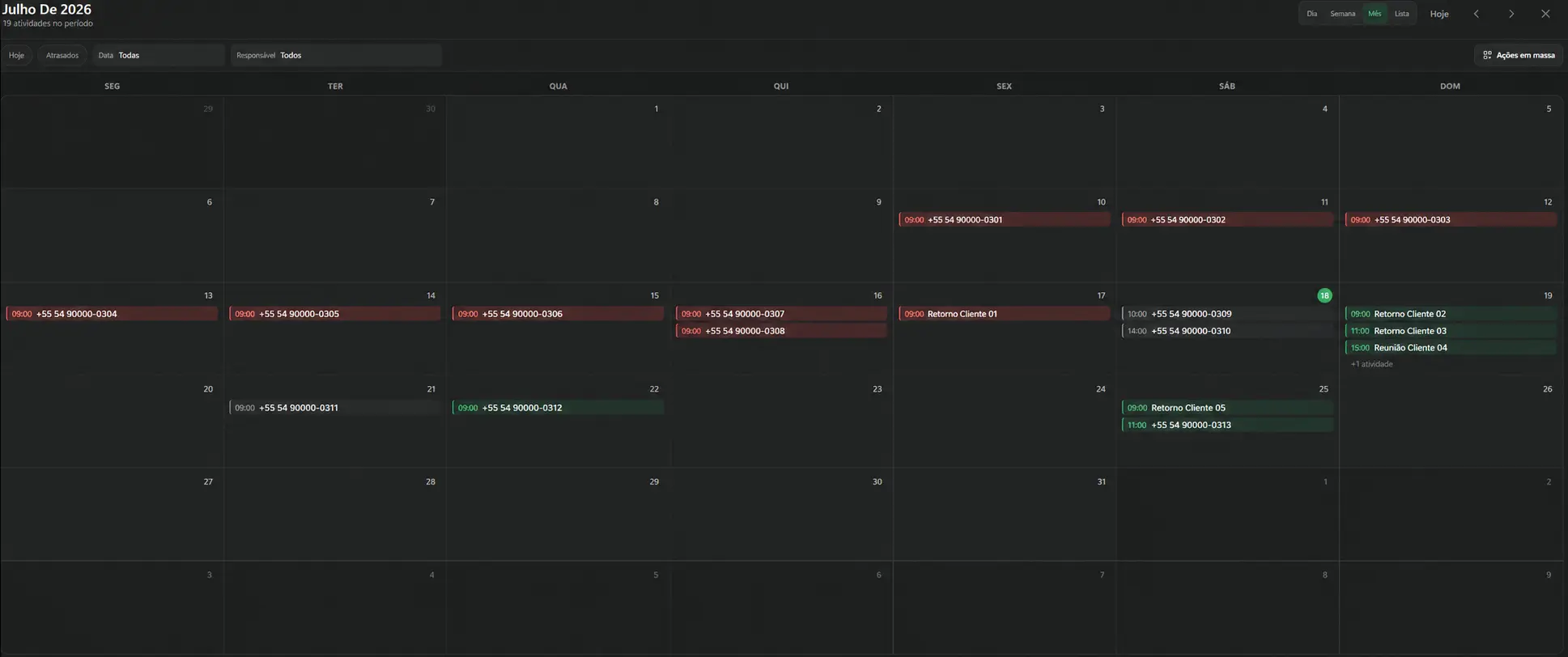Open event +55 54 90000-0311
This screenshot has width=1568, height=657.
tap(335, 407)
